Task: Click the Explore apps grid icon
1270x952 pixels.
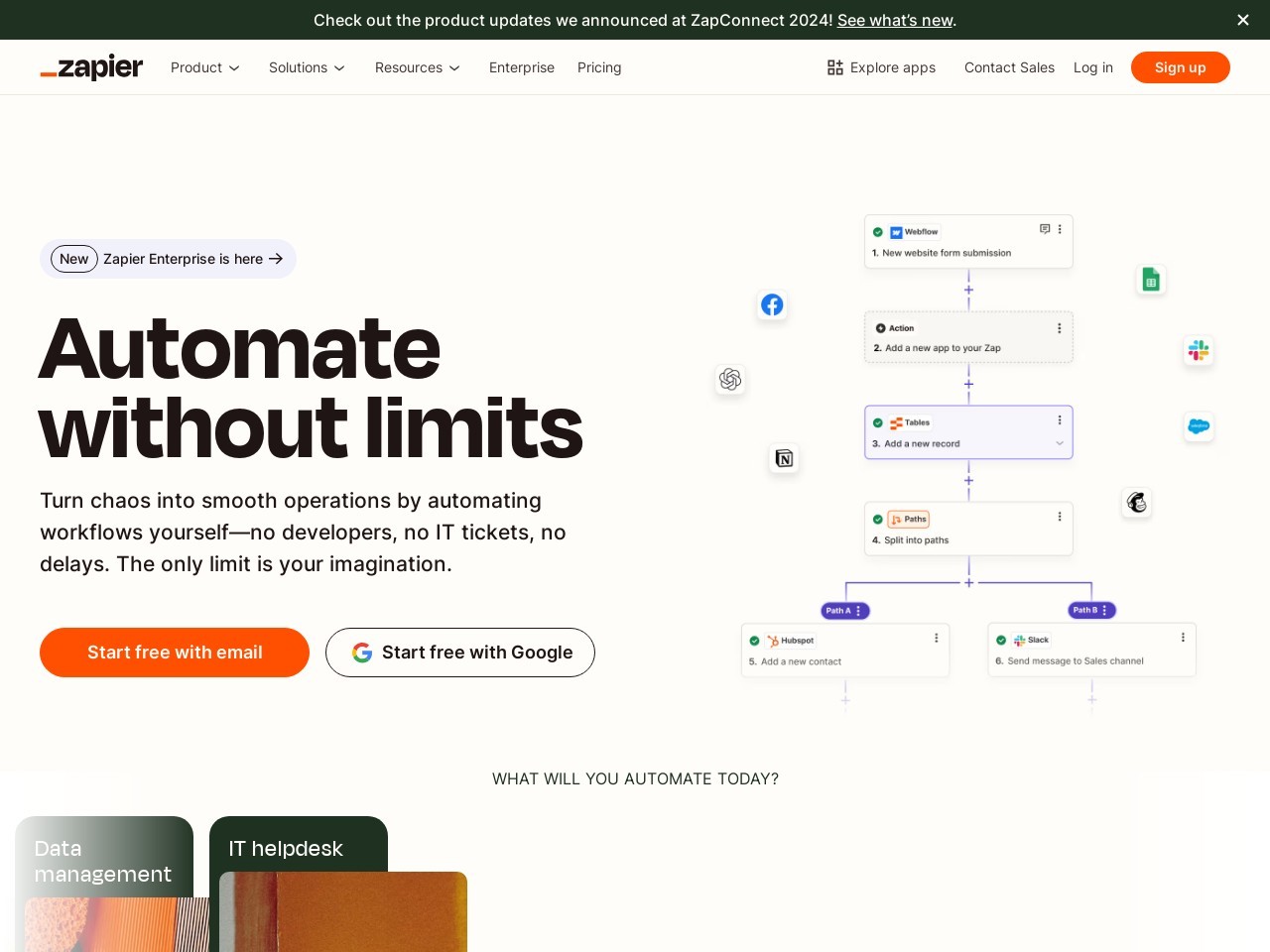Action: (x=835, y=67)
